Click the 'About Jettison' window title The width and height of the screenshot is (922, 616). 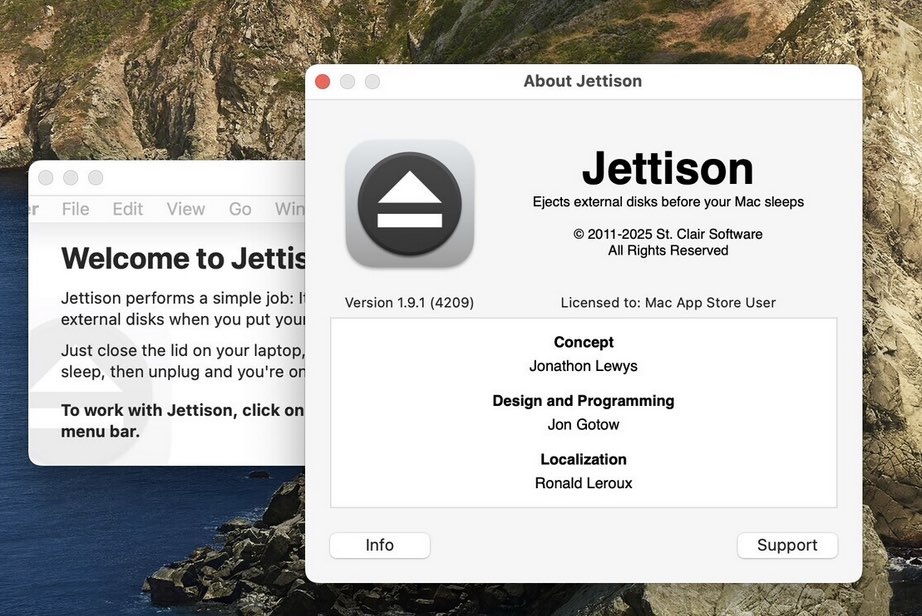583,81
